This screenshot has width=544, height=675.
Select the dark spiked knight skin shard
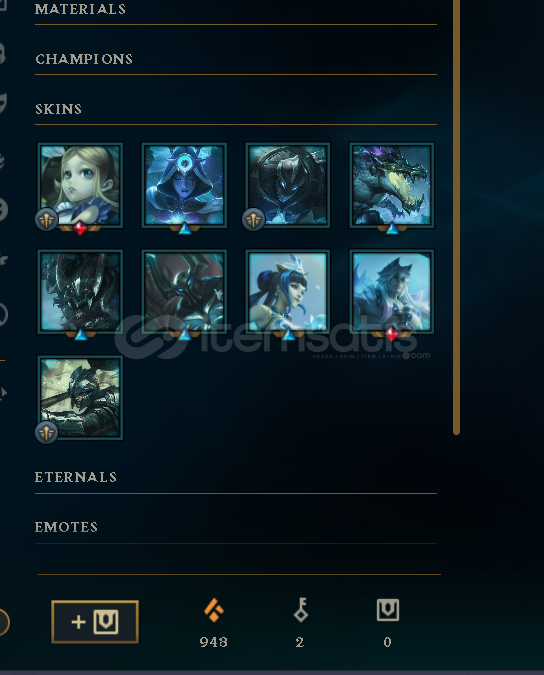(80, 291)
